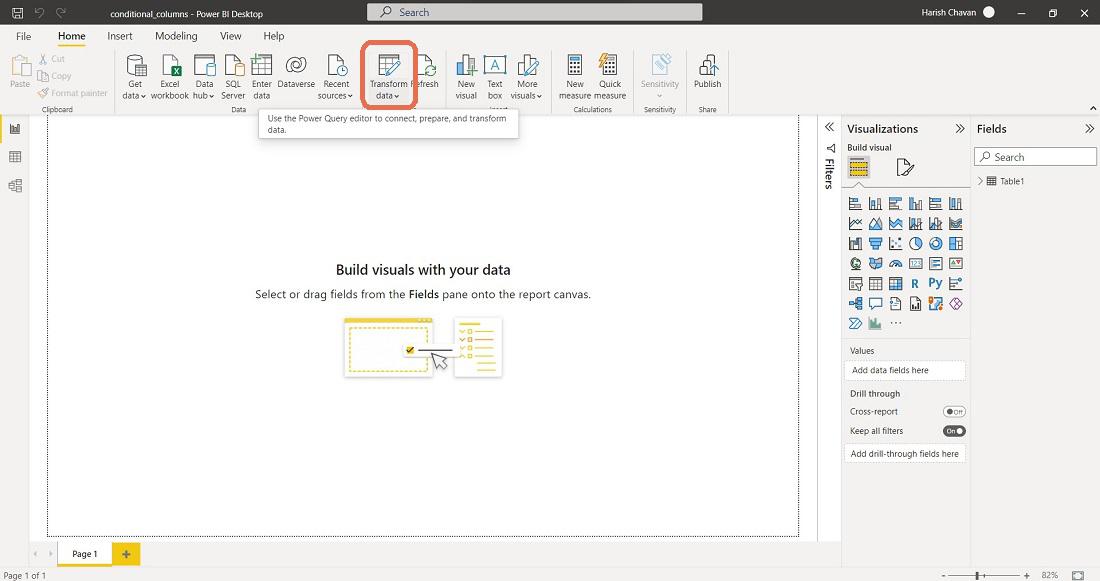This screenshot has width=1100, height=581.
Task: Collapse the Visualizations pane
Action: pos(960,128)
